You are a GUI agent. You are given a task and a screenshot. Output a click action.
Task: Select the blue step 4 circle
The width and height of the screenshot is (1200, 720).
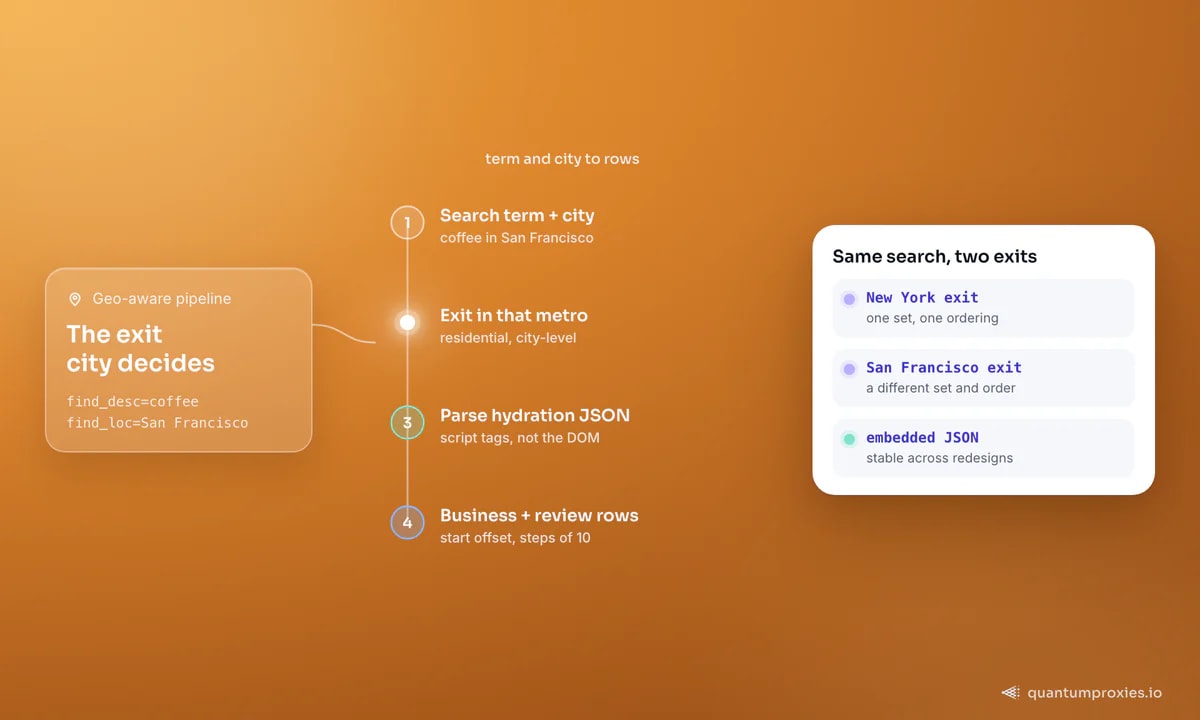(407, 522)
